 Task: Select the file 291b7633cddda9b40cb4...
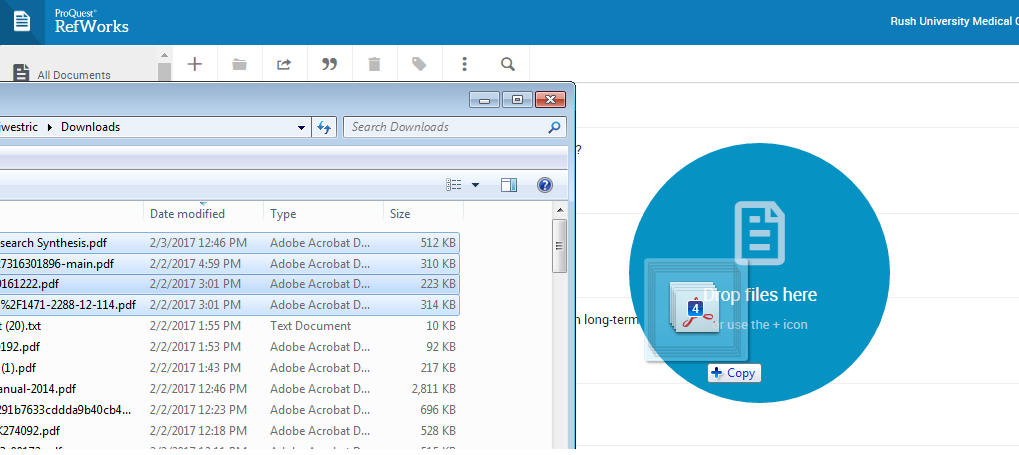tap(66, 410)
